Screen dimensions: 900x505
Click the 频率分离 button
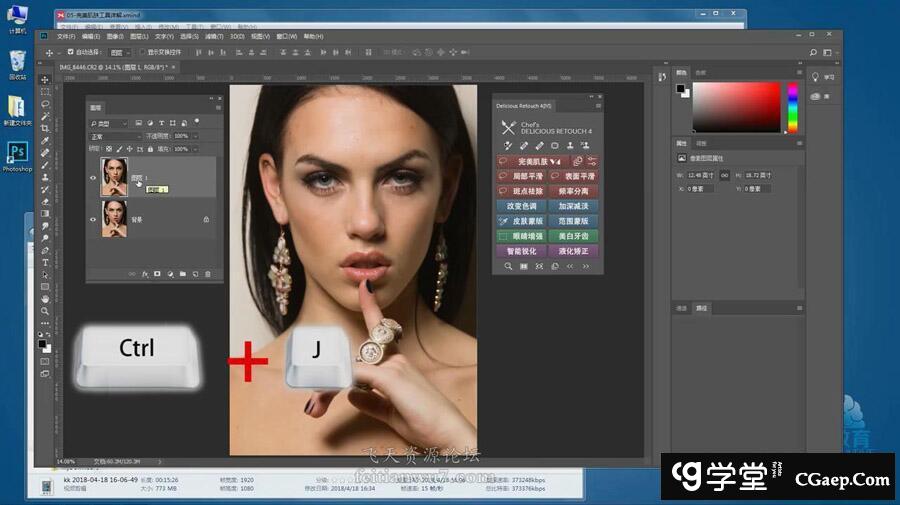coord(573,190)
